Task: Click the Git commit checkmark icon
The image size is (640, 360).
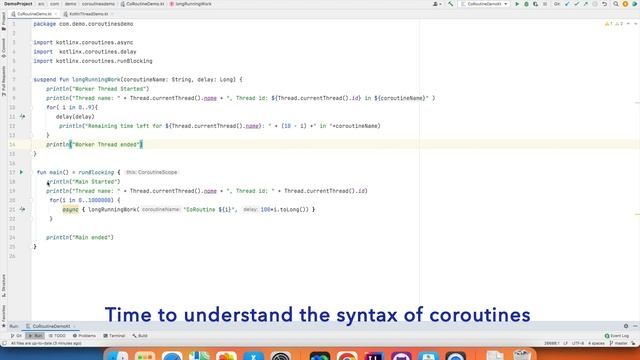Action: click(x=576, y=4)
